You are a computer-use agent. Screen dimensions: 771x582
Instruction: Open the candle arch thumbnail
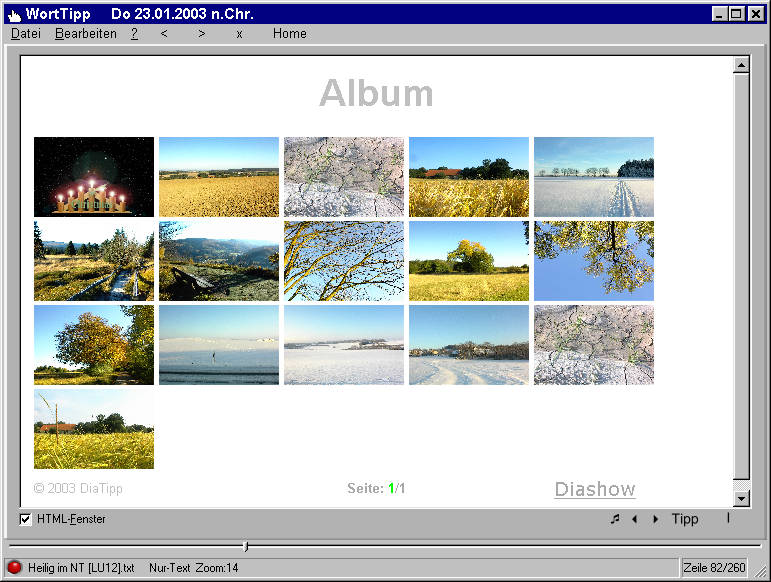tap(94, 177)
